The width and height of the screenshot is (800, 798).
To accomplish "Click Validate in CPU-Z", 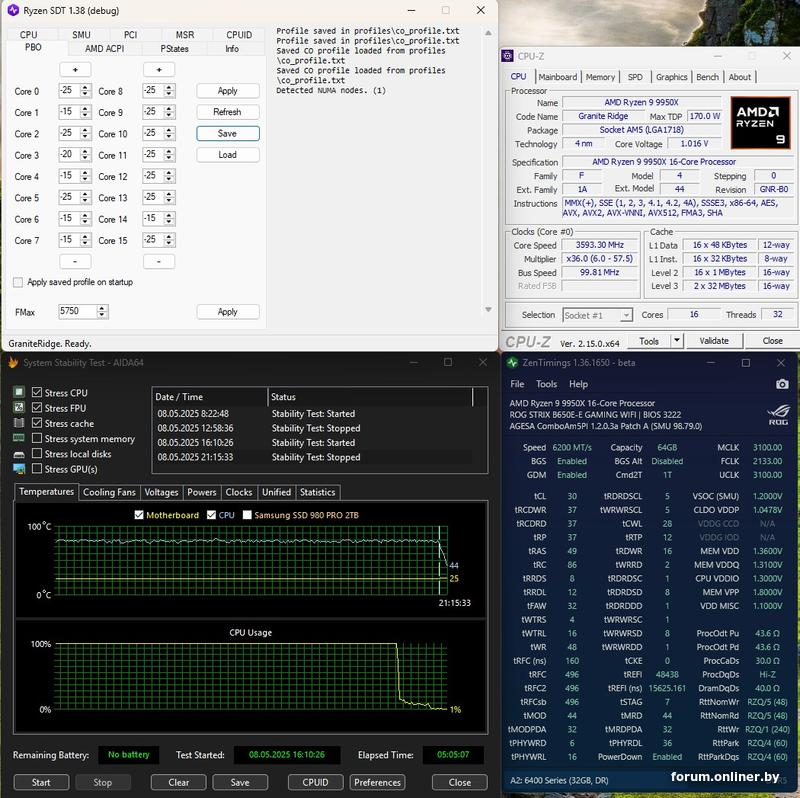I will [x=714, y=340].
